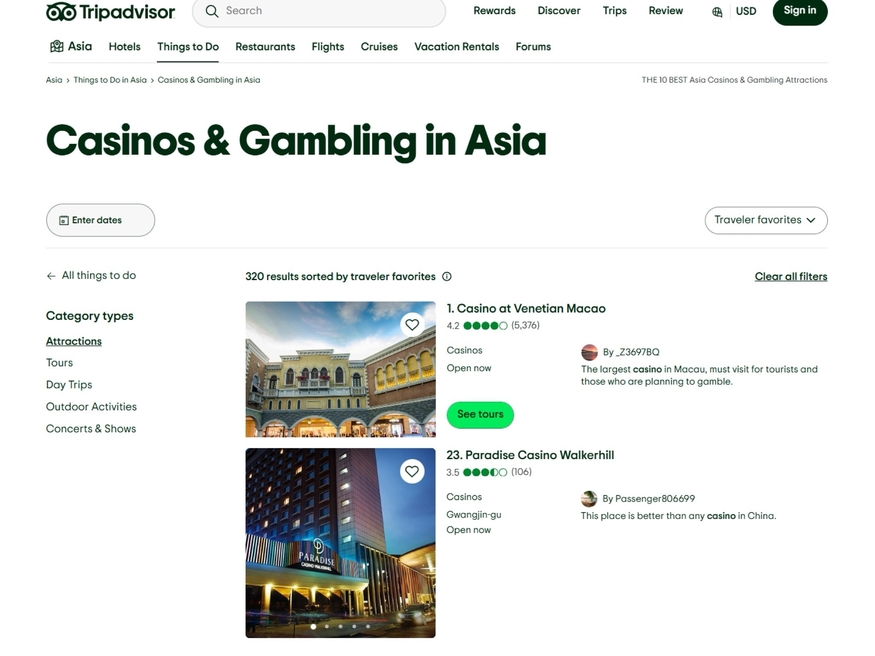Viewport: 875px width, 656px height.
Task: Open Traveler favorites sort dropdown
Action: pos(766,220)
